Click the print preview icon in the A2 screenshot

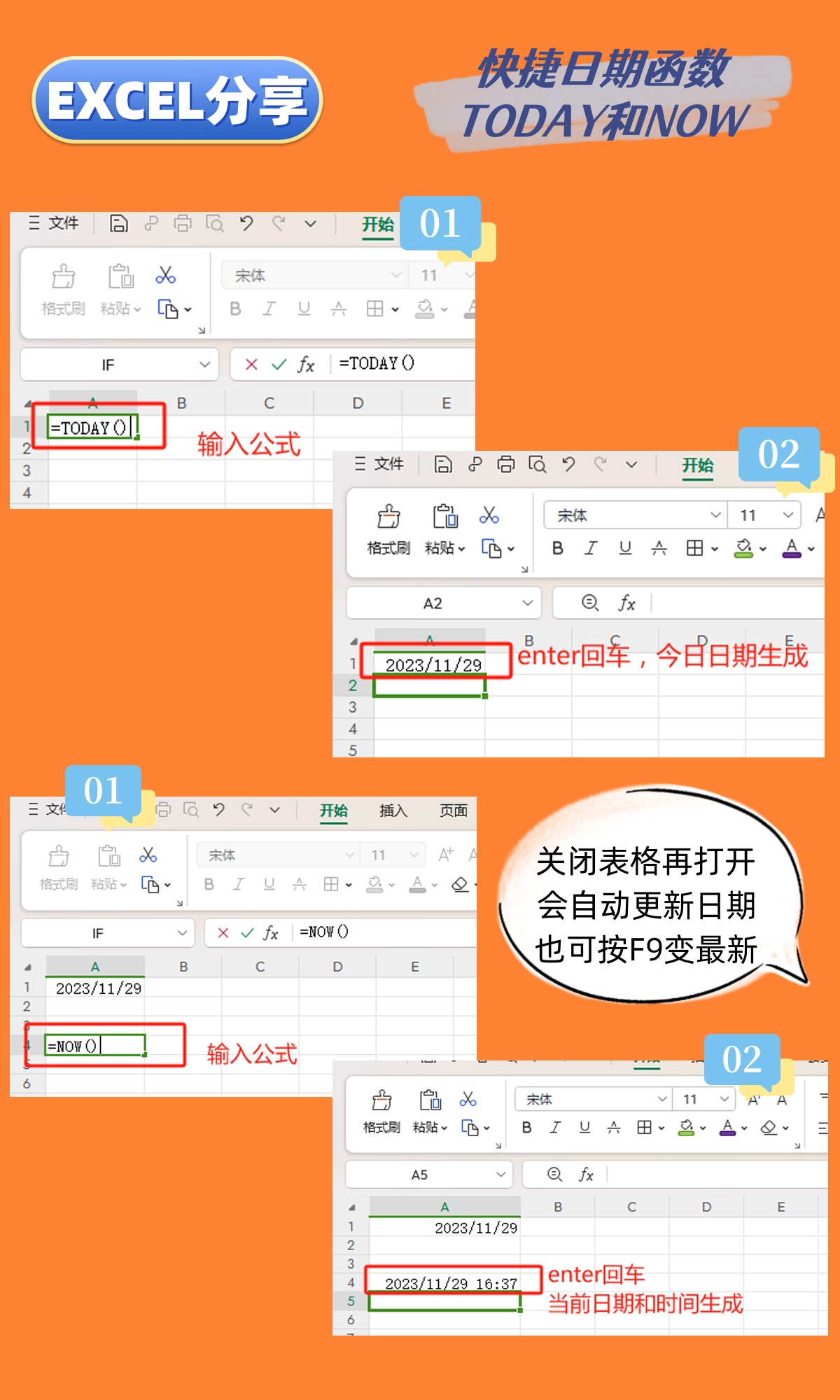(537, 464)
